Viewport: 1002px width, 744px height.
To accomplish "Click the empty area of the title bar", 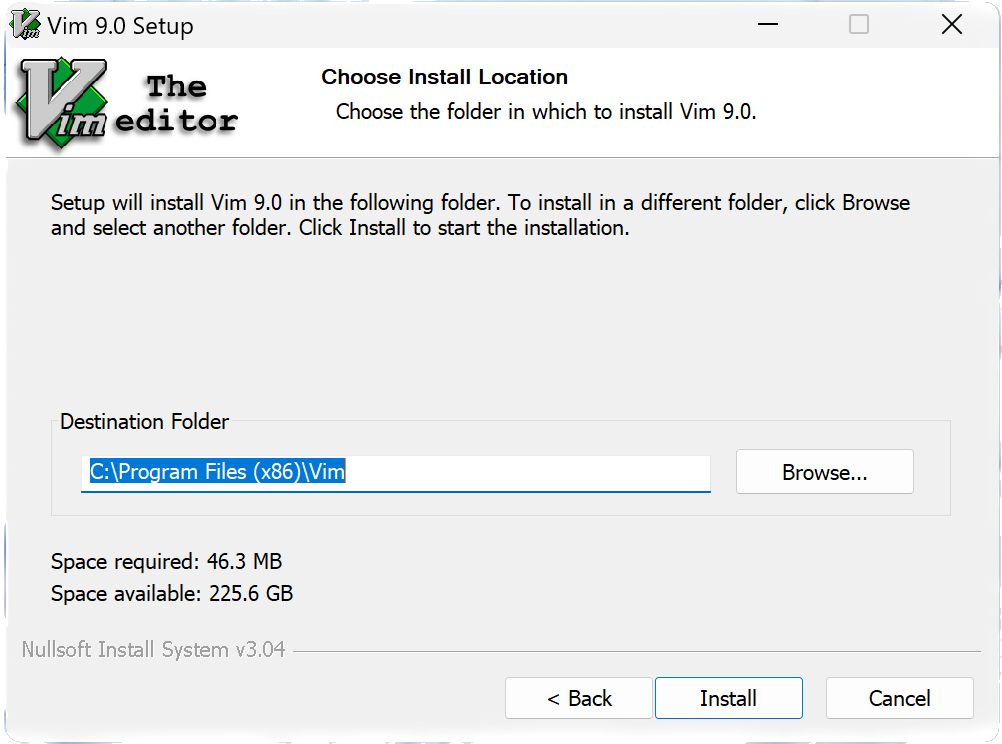I will 500,25.
